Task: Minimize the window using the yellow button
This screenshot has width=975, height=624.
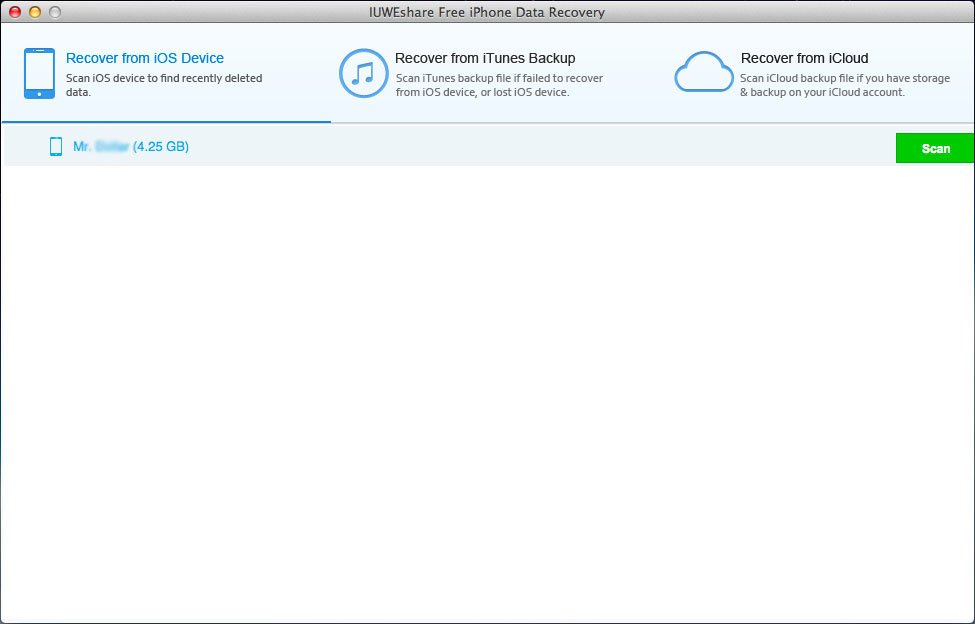Action: (x=35, y=12)
